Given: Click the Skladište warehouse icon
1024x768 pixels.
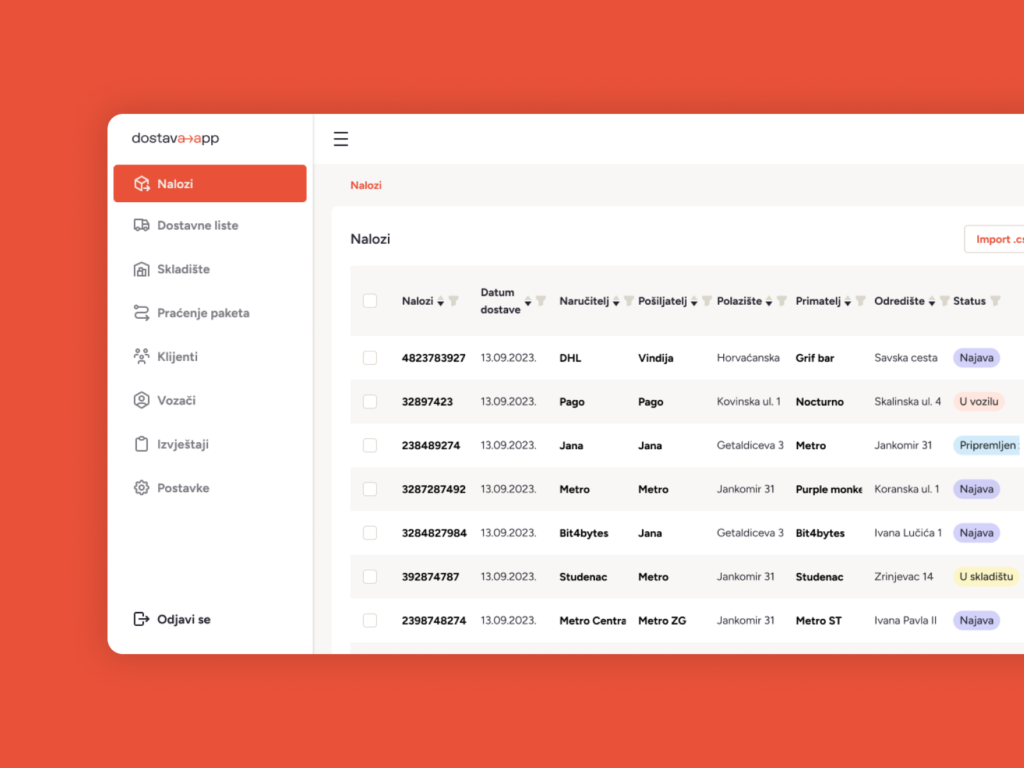Looking at the screenshot, I should coord(142,269).
